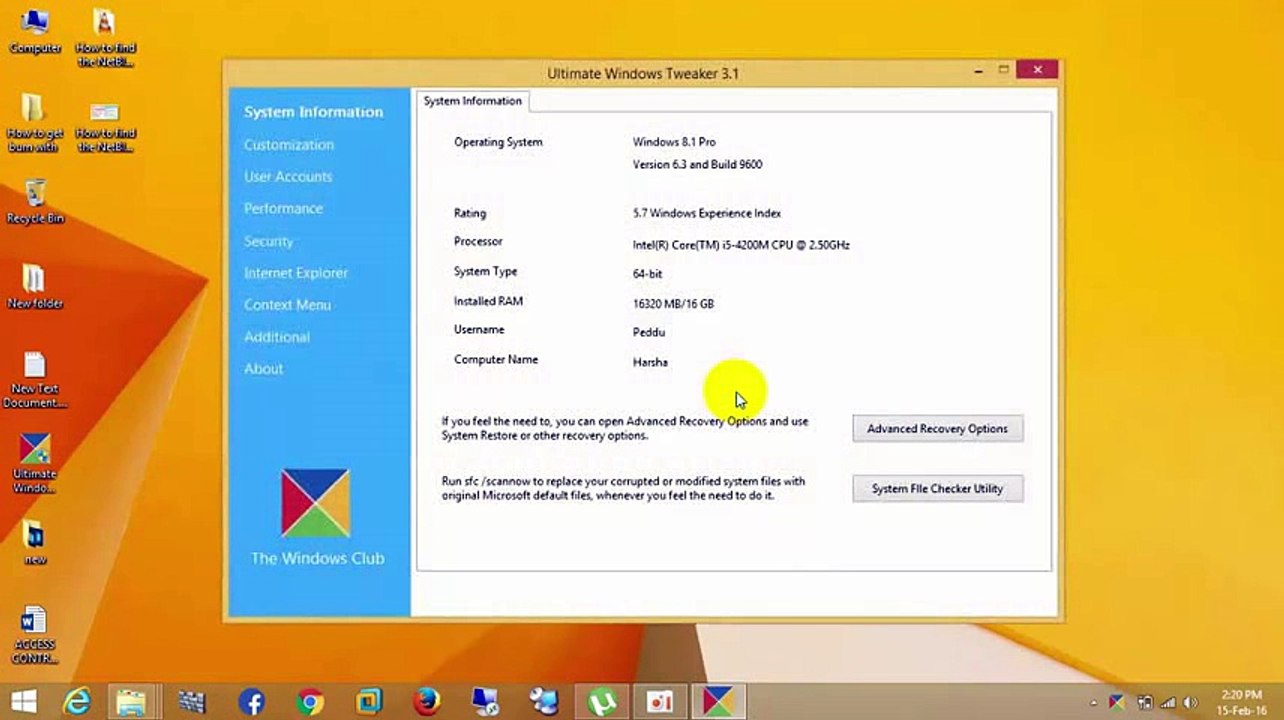Launch Google Chrome from the taskbar
Image resolution: width=1284 pixels, height=720 pixels.
tap(310, 703)
